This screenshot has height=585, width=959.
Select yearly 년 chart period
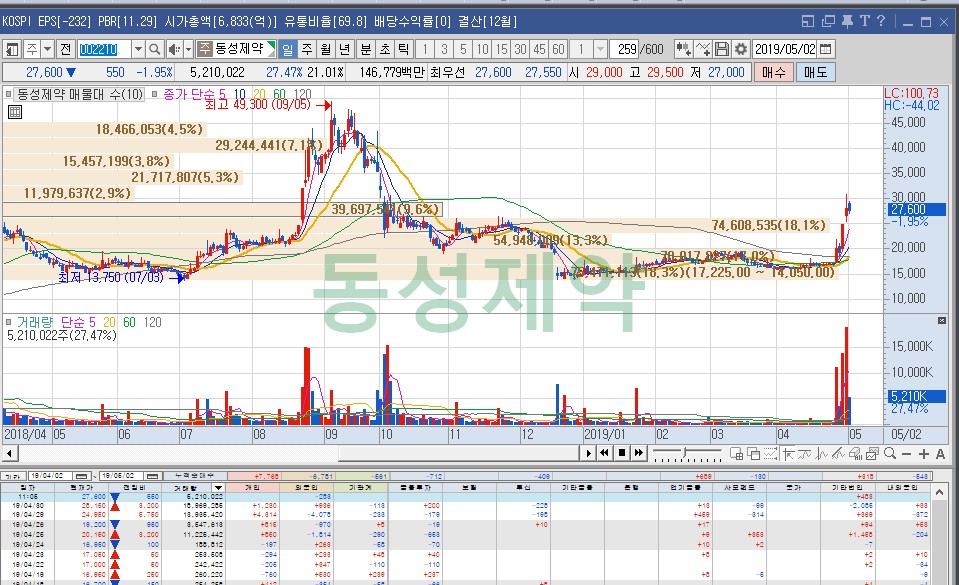click(x=345, y=49)
